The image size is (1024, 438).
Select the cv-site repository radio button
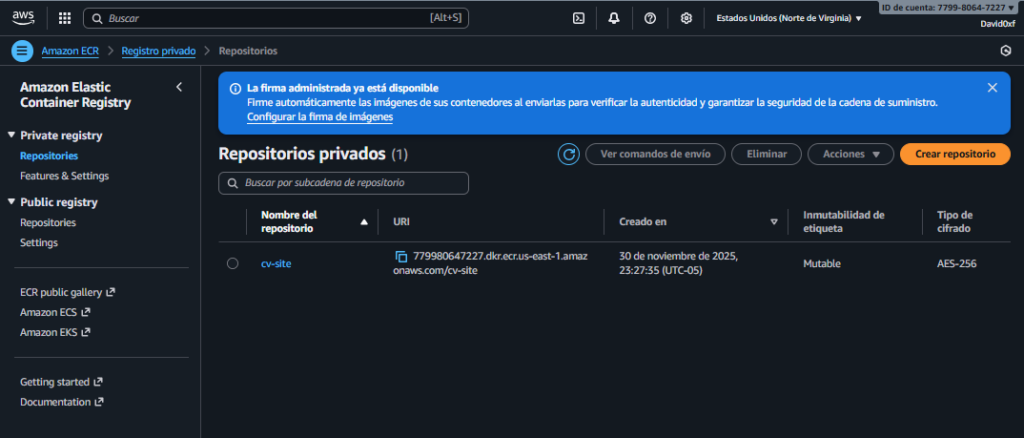click(233, 264)
